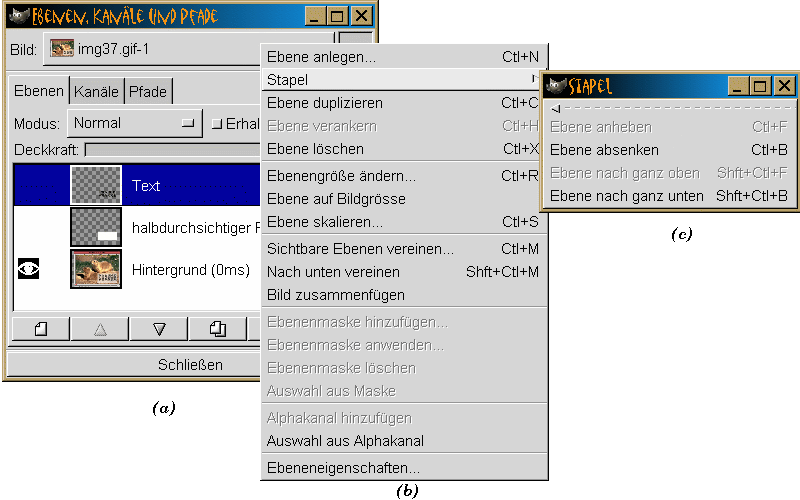The image size is (800, 500).
Task: Open the Modus Normal dropdown
Action: click(x=135, y=123)
